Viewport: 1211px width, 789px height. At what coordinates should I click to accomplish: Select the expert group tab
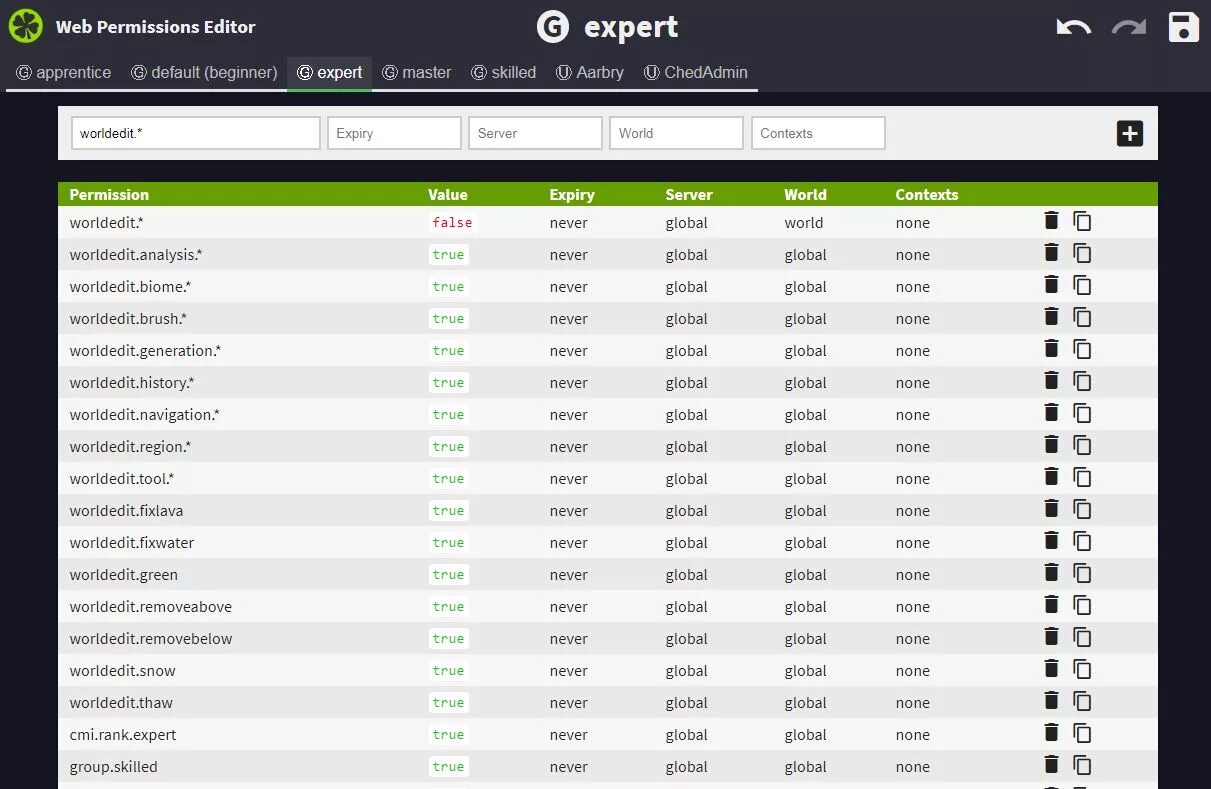coord(330,73)
